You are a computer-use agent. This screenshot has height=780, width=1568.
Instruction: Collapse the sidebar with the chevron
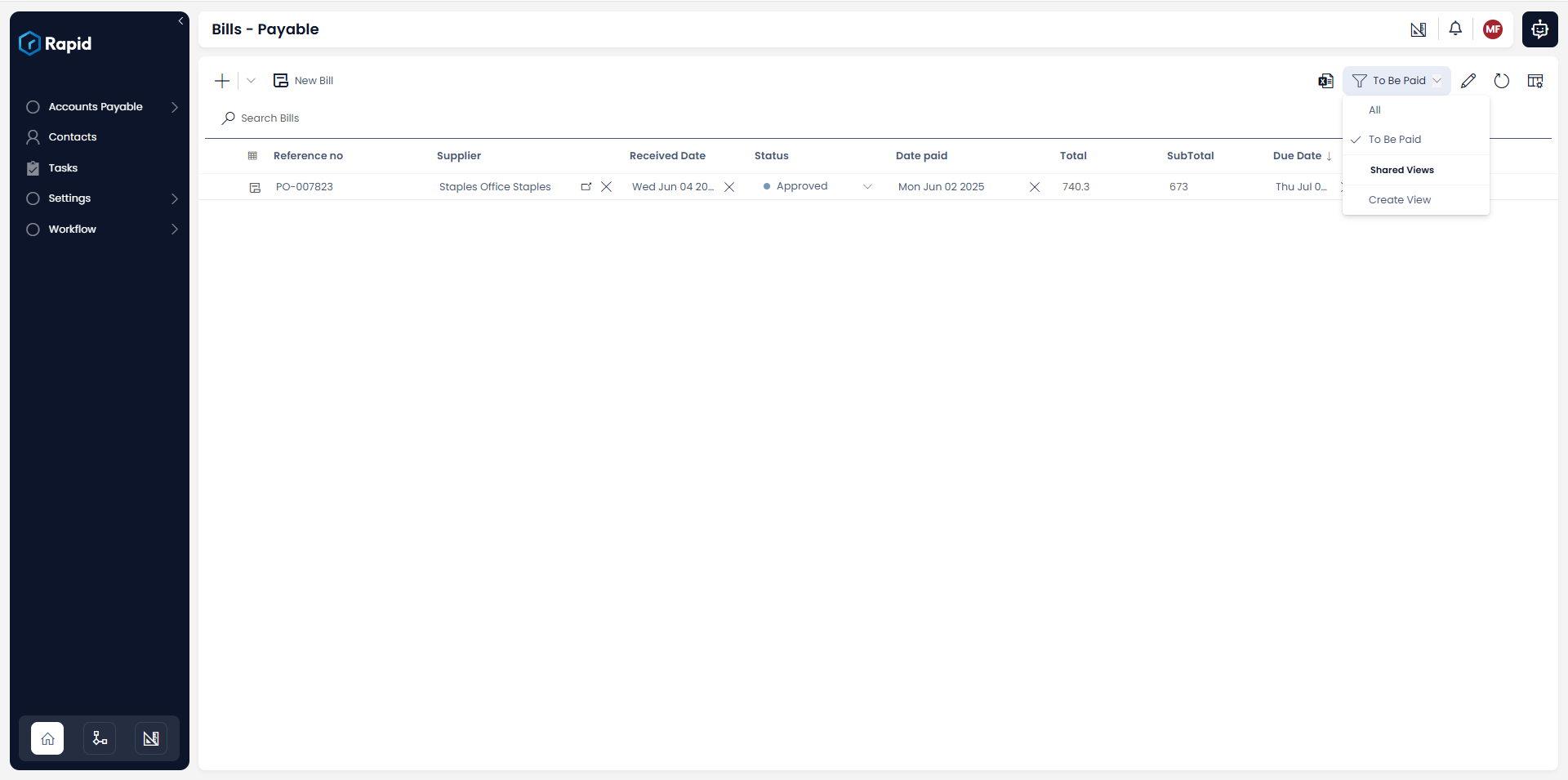tap(180, 21)
